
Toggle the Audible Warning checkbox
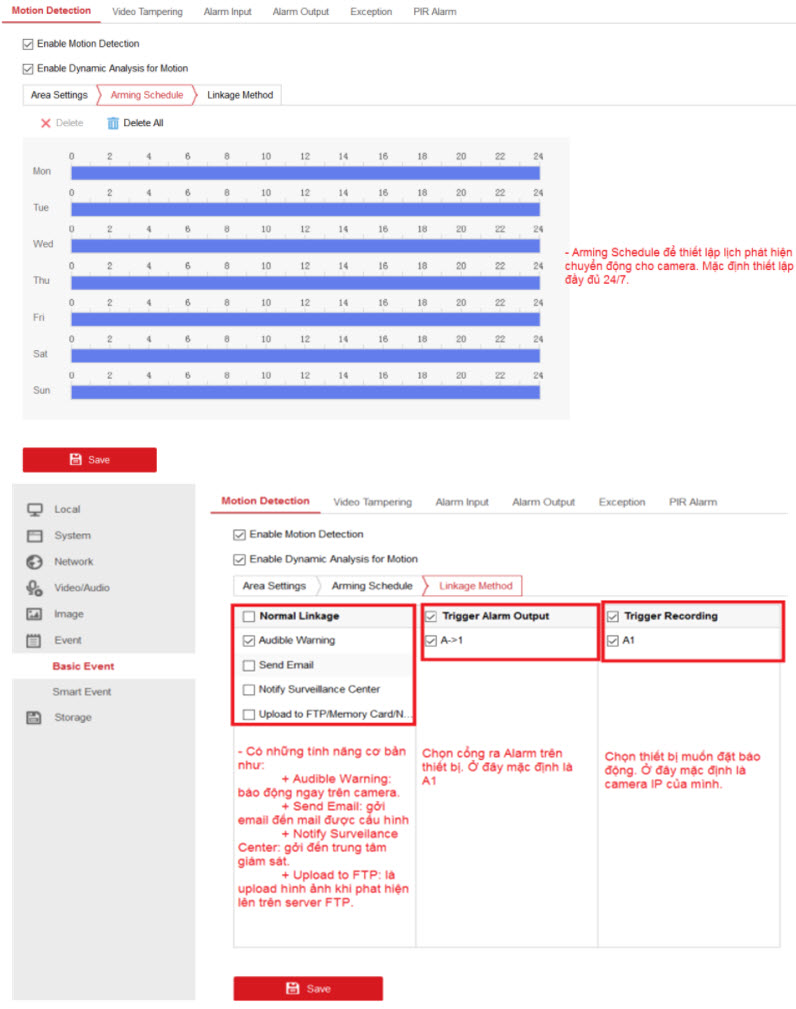249,641
